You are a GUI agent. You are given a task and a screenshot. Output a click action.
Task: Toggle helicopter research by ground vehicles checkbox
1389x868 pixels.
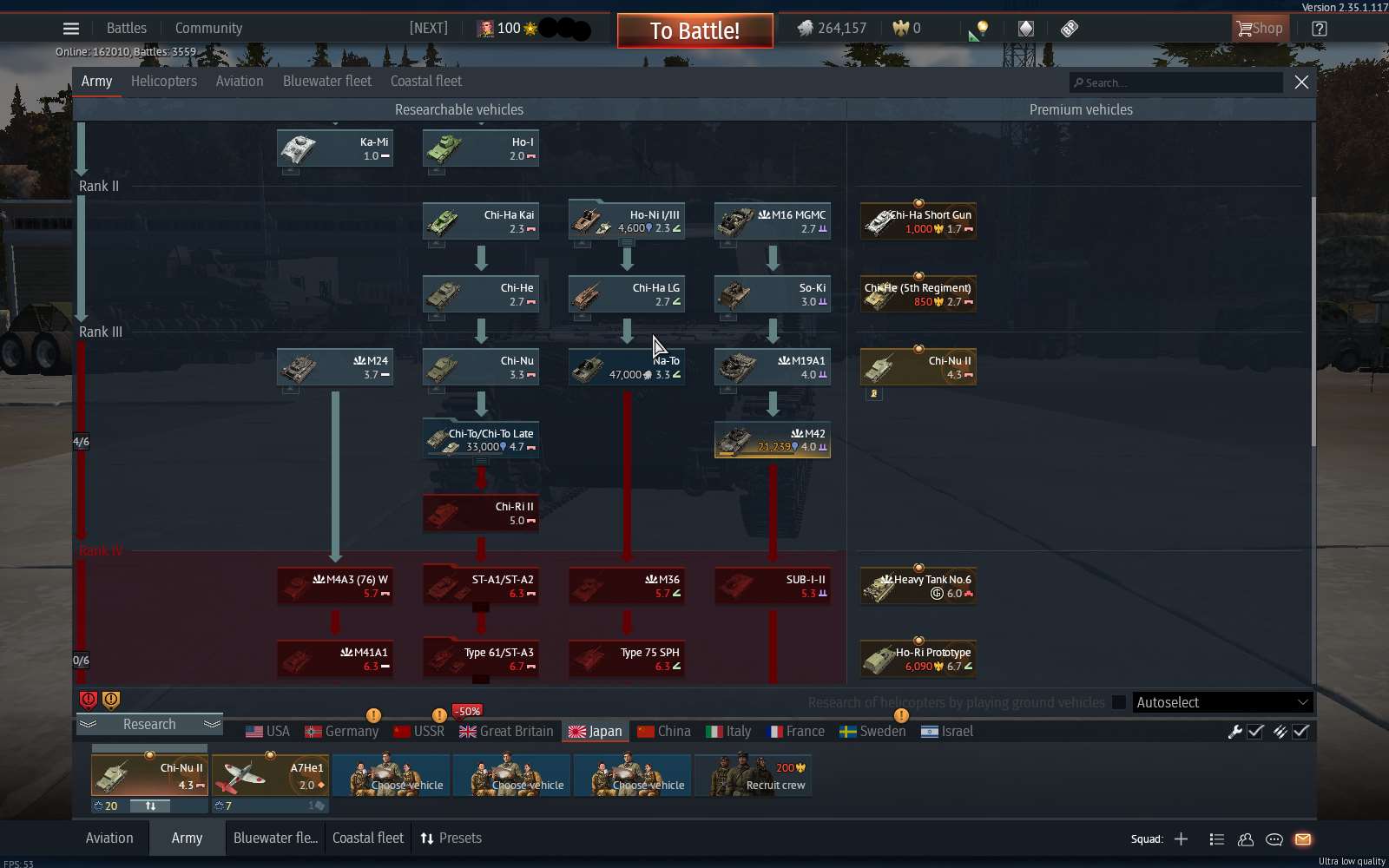pos(1119,702)
